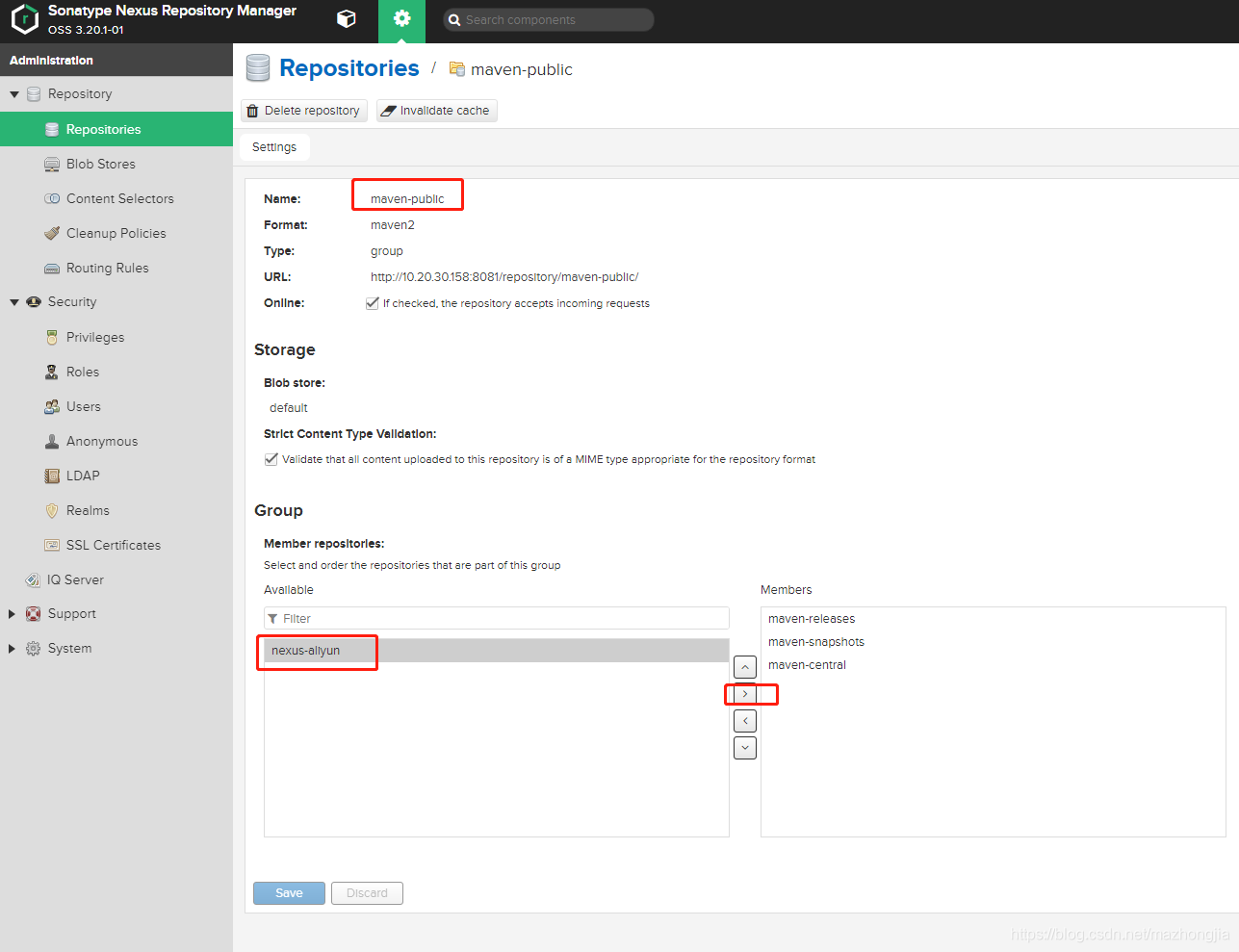
Task: Add nexus-aliyun to members with right arrow
Action: (745, 694)
